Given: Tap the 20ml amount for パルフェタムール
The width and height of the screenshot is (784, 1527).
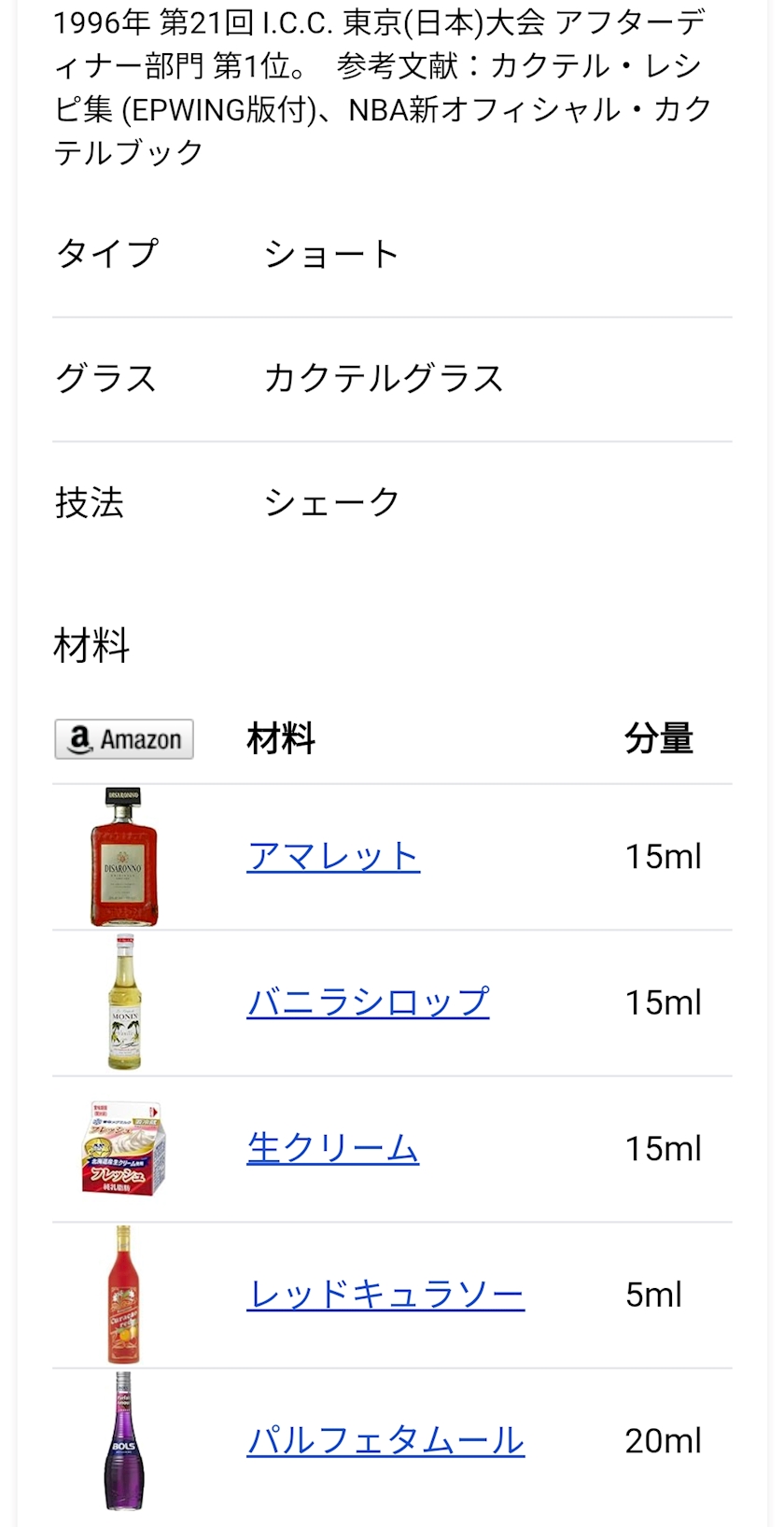Looking at the screenshot, I should (x=663, y=1440).
